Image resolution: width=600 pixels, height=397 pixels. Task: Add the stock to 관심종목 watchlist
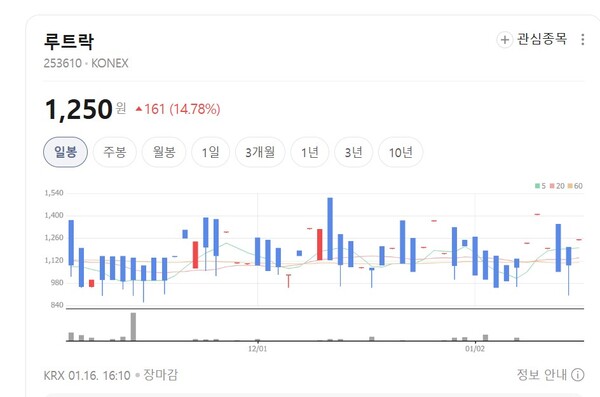(x=532, y=39)
